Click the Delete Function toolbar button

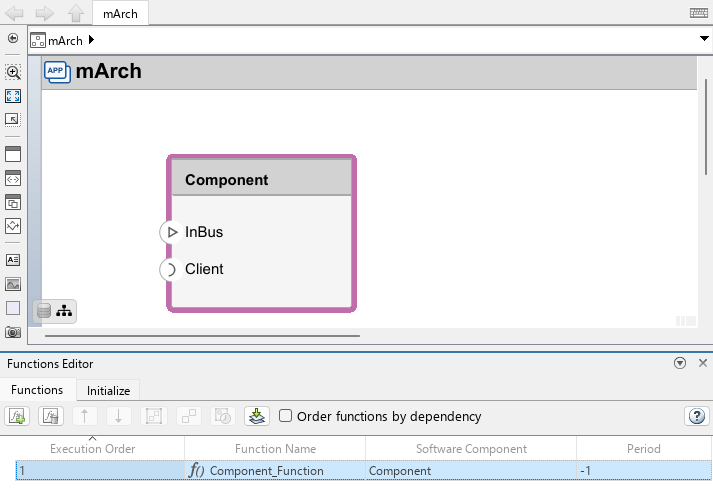point(51,416)
